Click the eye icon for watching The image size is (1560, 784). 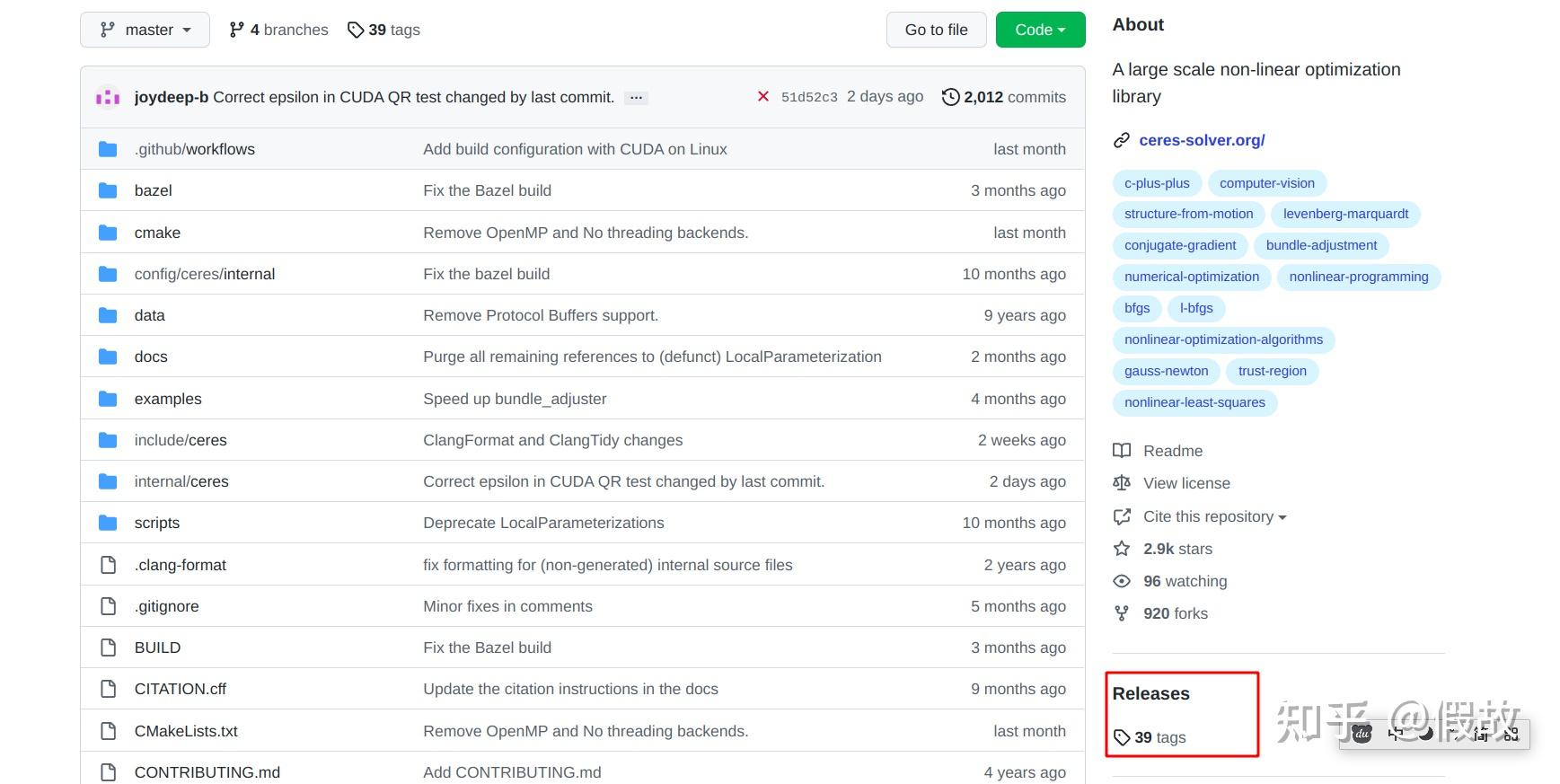tap(1122, 581)
